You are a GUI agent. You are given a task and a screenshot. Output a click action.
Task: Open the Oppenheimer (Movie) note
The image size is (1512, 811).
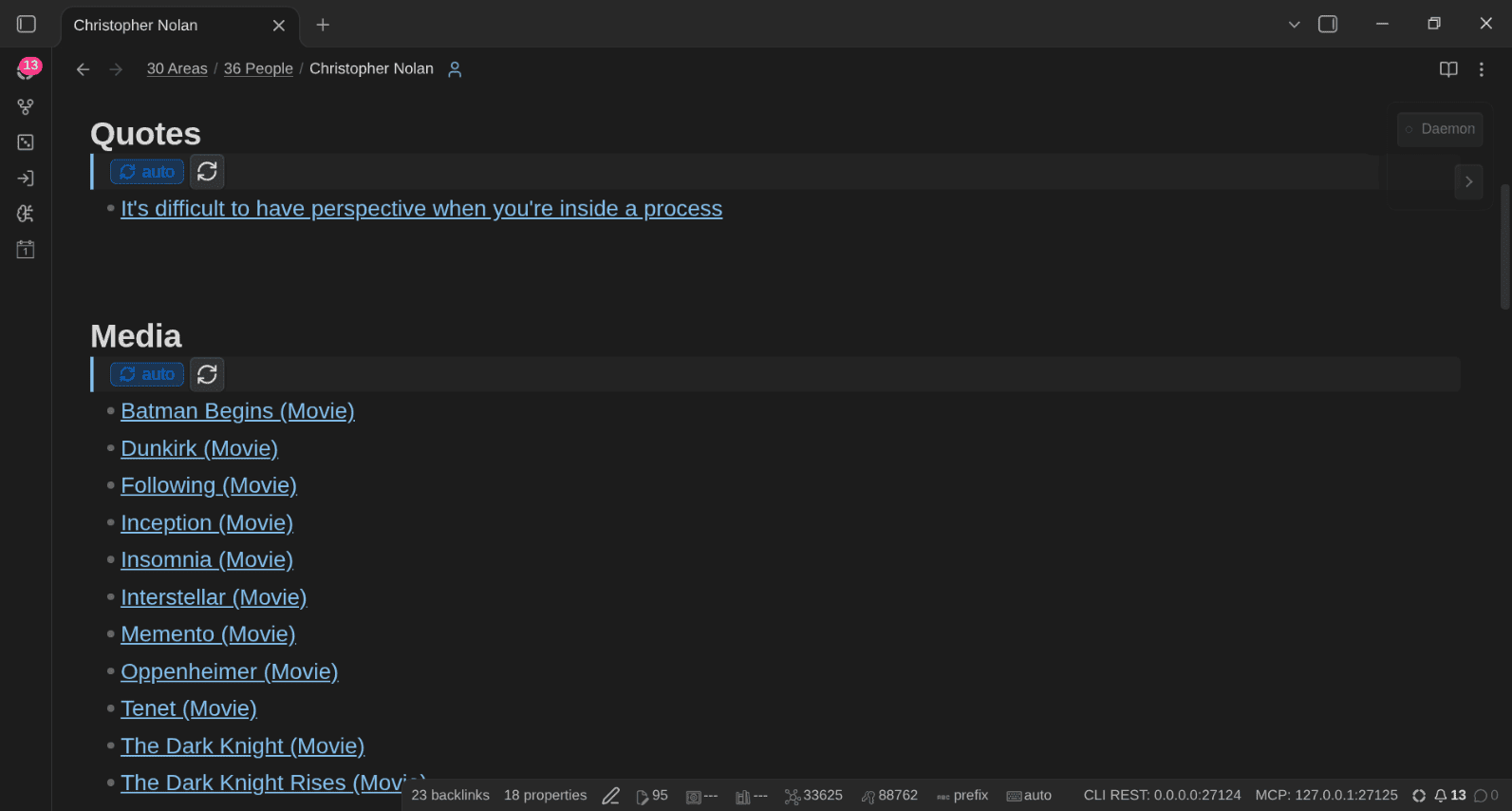[x=230, y=672]
